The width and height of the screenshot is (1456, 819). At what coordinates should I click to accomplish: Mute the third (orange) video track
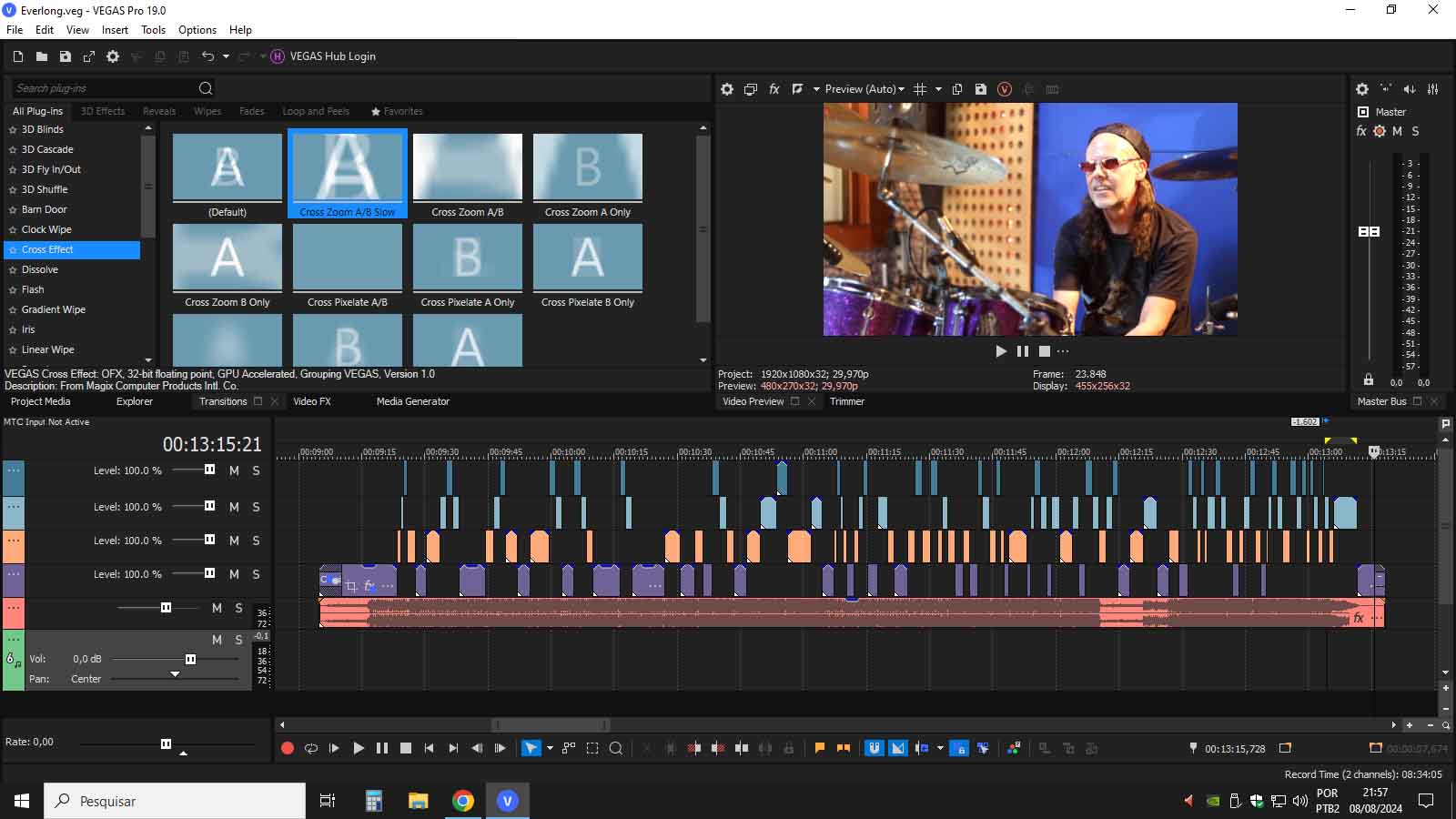coord(234,541)
